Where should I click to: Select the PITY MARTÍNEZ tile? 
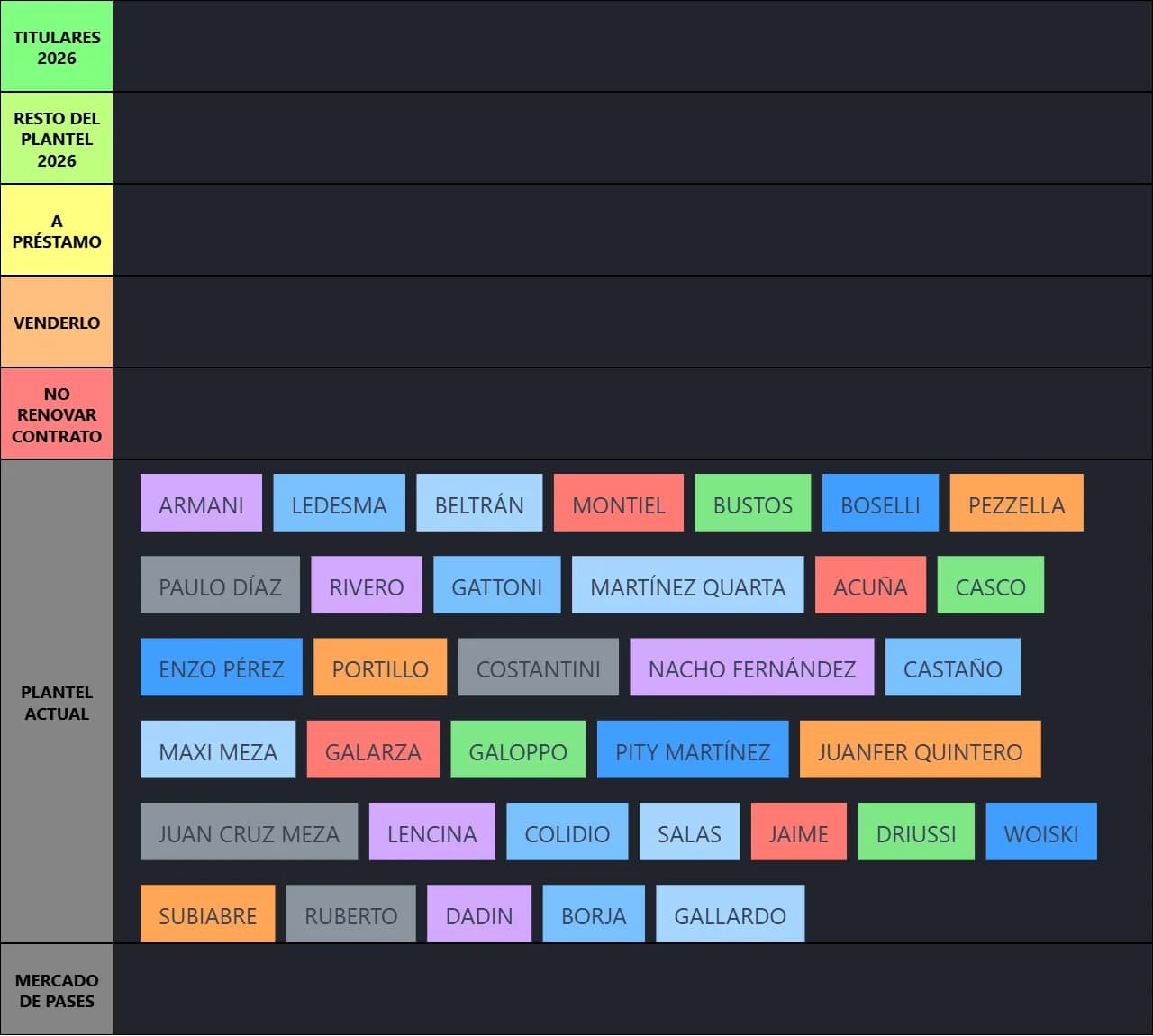[x=692, y=750]
